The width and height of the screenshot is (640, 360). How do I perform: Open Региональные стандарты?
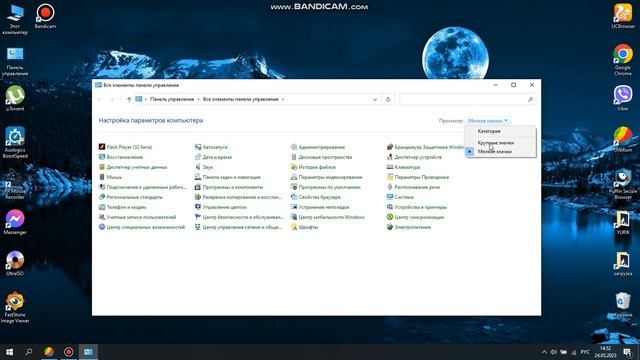click(131, 197)
